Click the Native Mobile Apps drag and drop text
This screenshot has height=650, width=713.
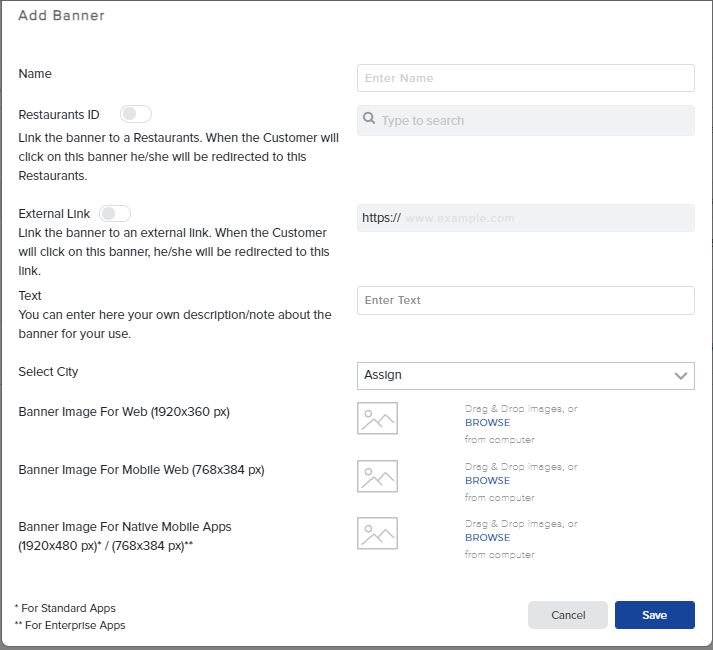click(x=521, y=524)
